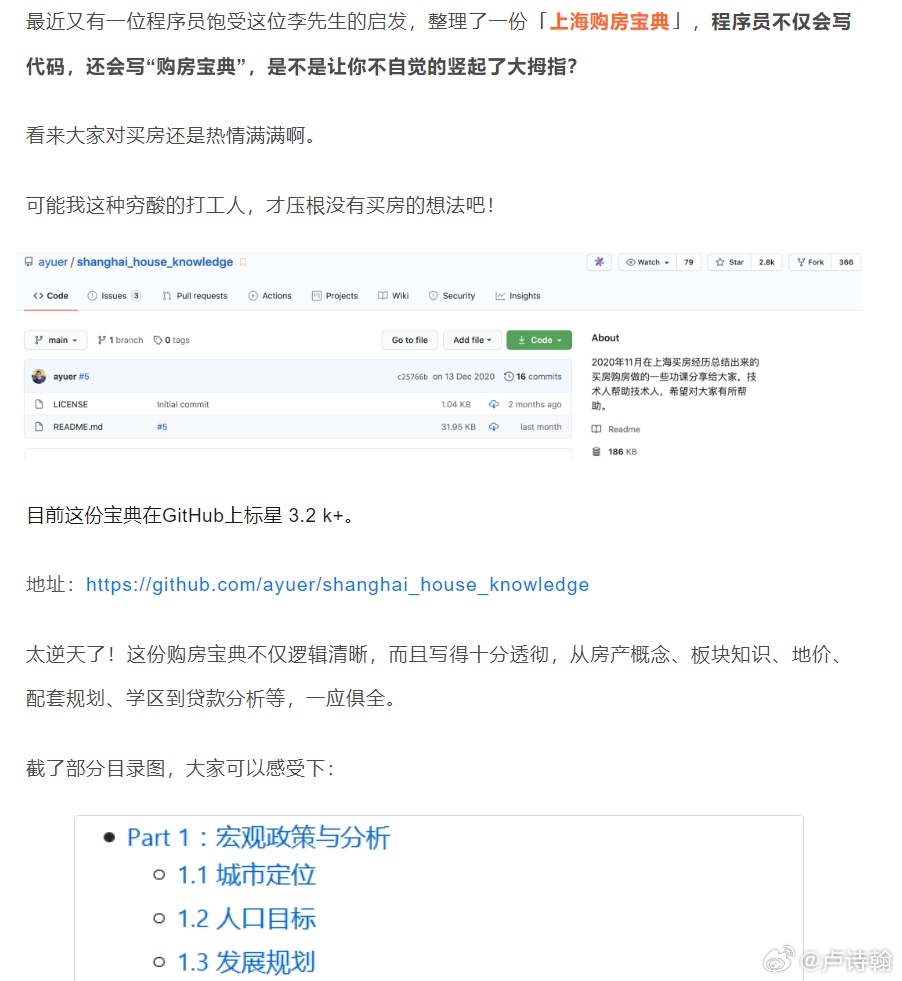Open the #5 commit message in README.md row

point(162,427)
